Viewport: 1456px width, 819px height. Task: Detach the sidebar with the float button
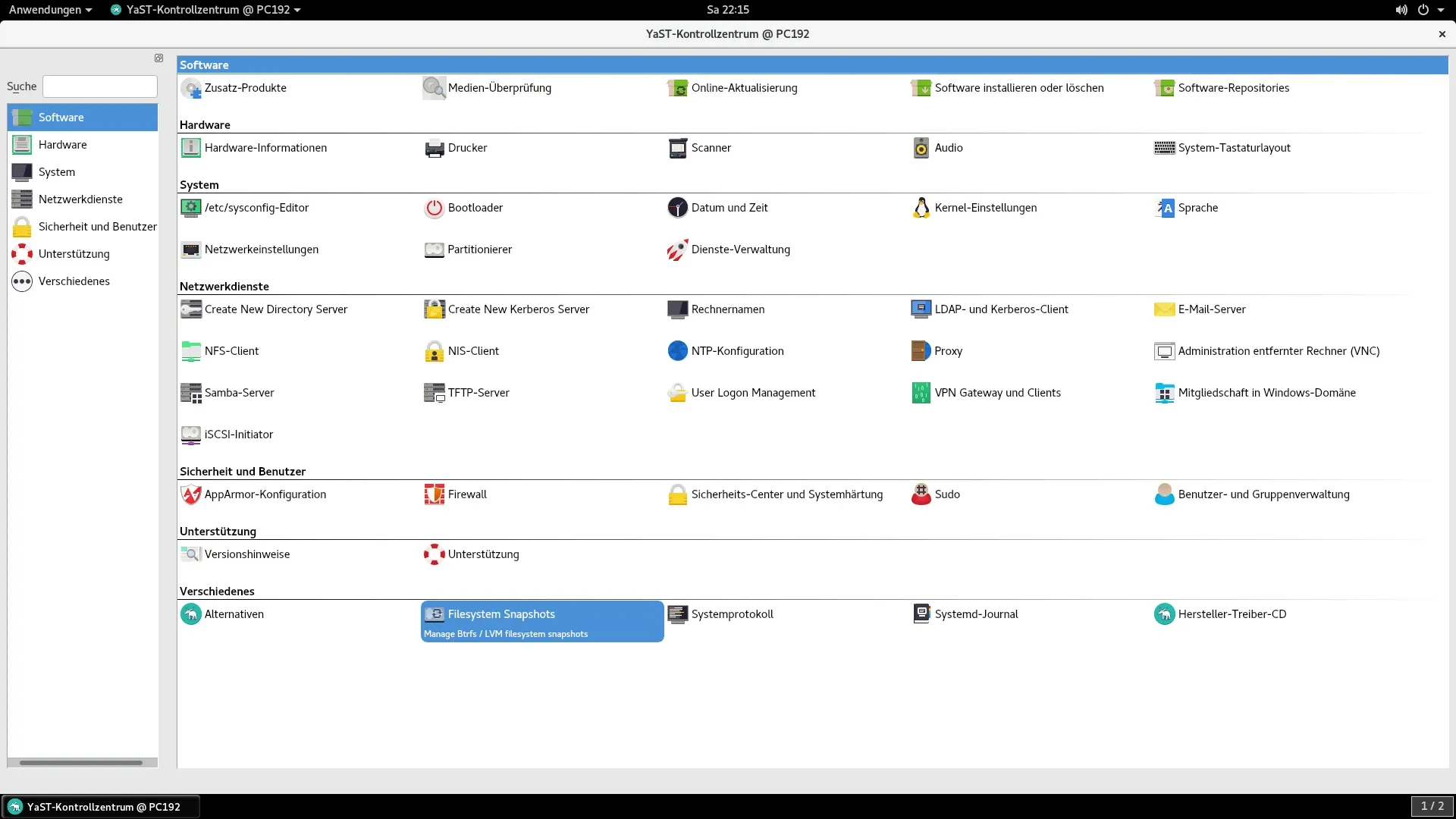(158, 58)
